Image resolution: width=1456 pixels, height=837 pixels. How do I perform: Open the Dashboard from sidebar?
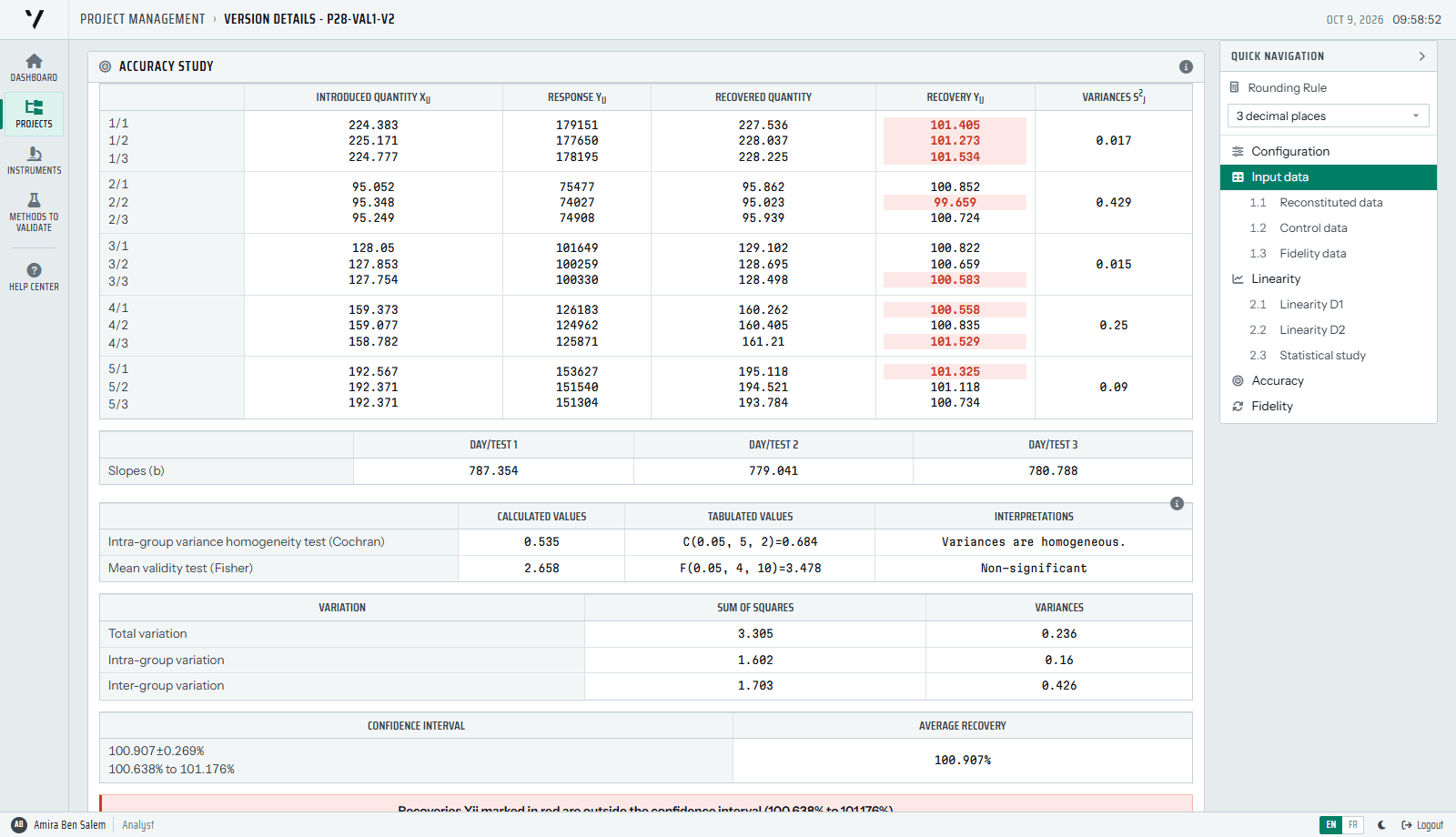coord(34,67)
